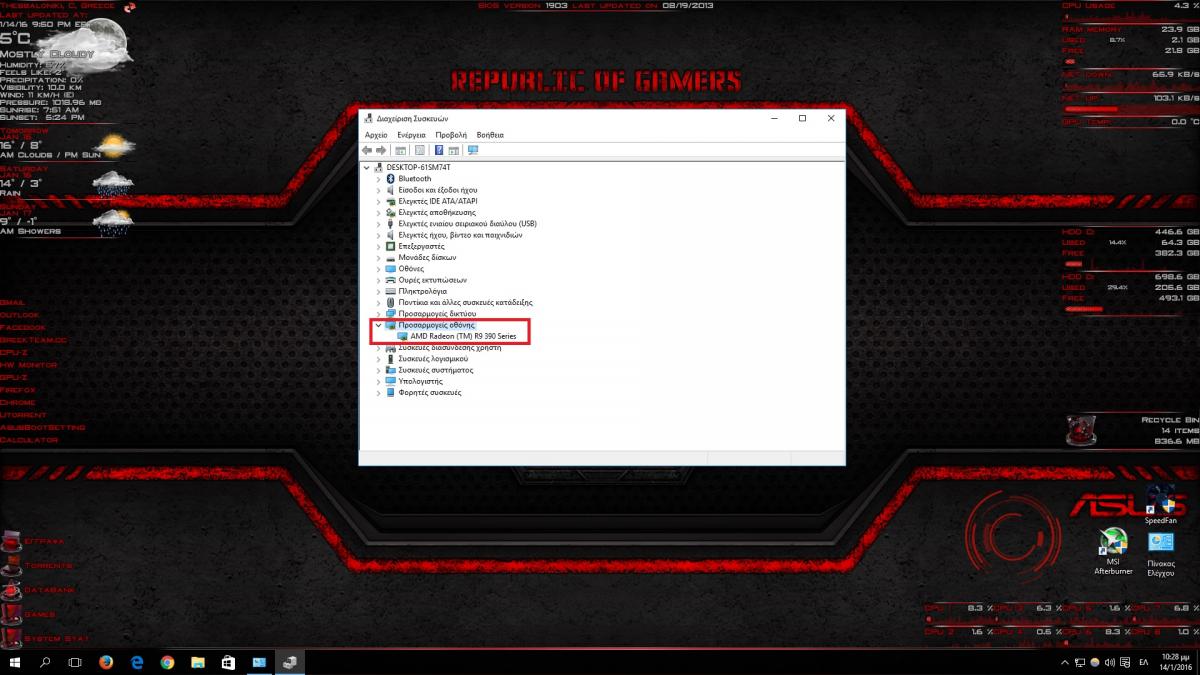This screenshot has width=1200, height=675.
Task: Expand the Οθόνες category
Action: pos(378,269)
